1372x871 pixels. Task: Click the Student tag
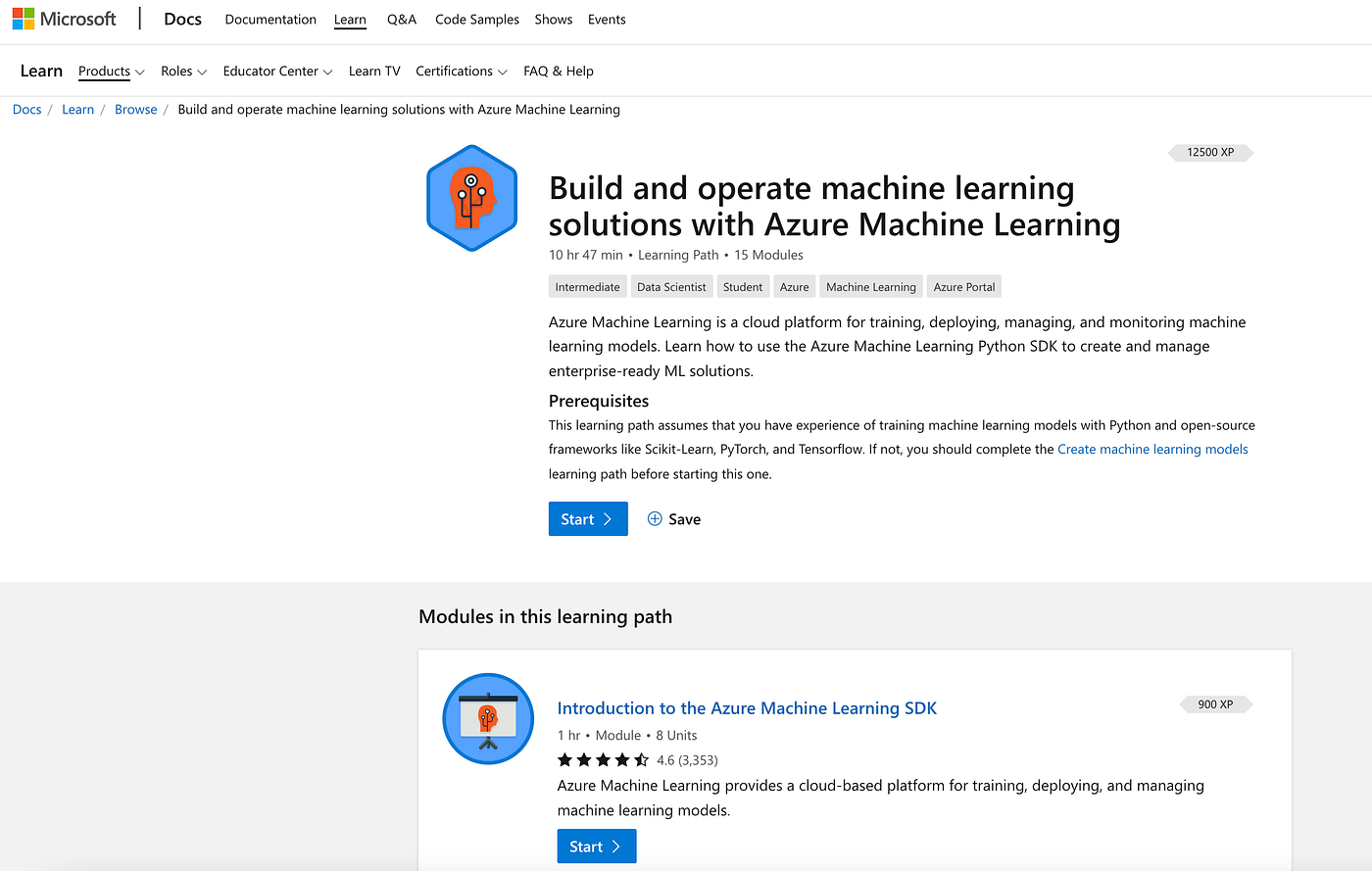click(743, 287)
